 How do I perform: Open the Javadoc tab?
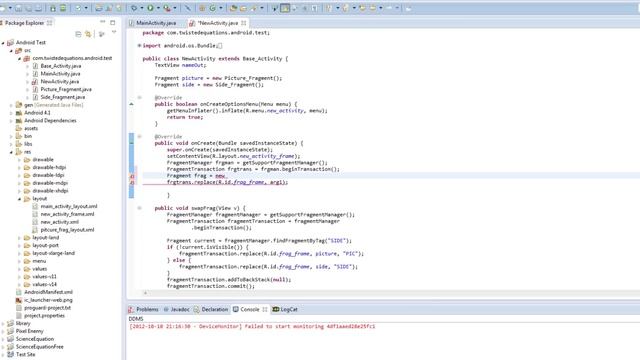[176, 309]
